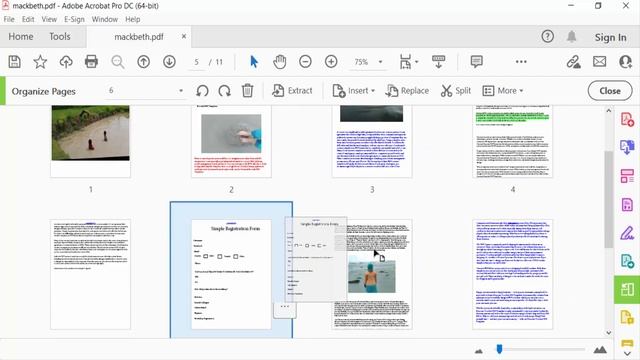Zoom in with the plus icon
Image resolution: width=640 pixels, height=360 pixels.
coord(331,62)
